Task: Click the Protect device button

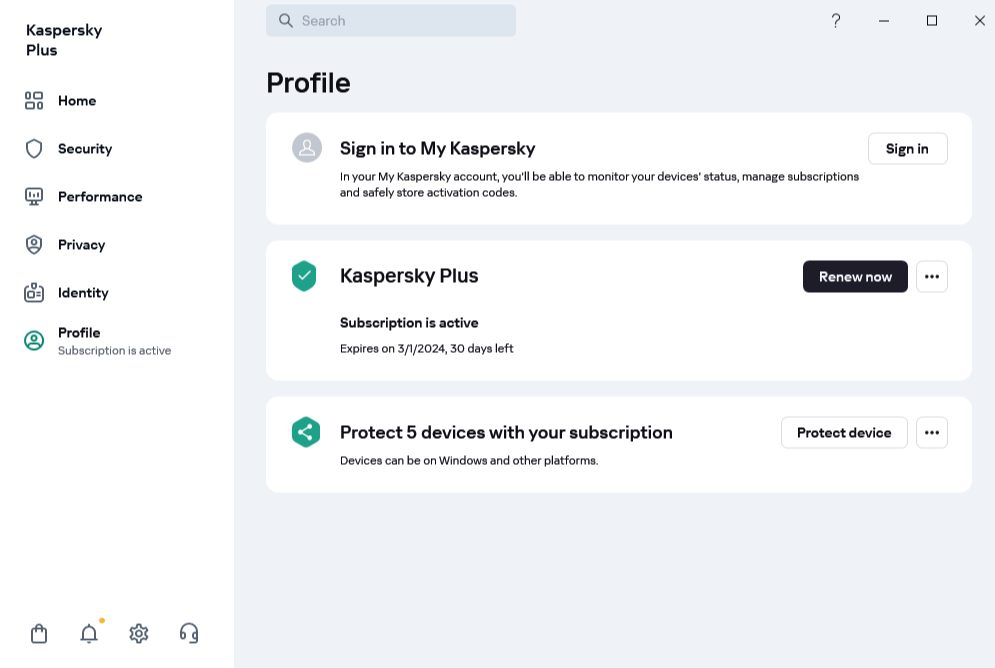Action: [x=843, y=433]
